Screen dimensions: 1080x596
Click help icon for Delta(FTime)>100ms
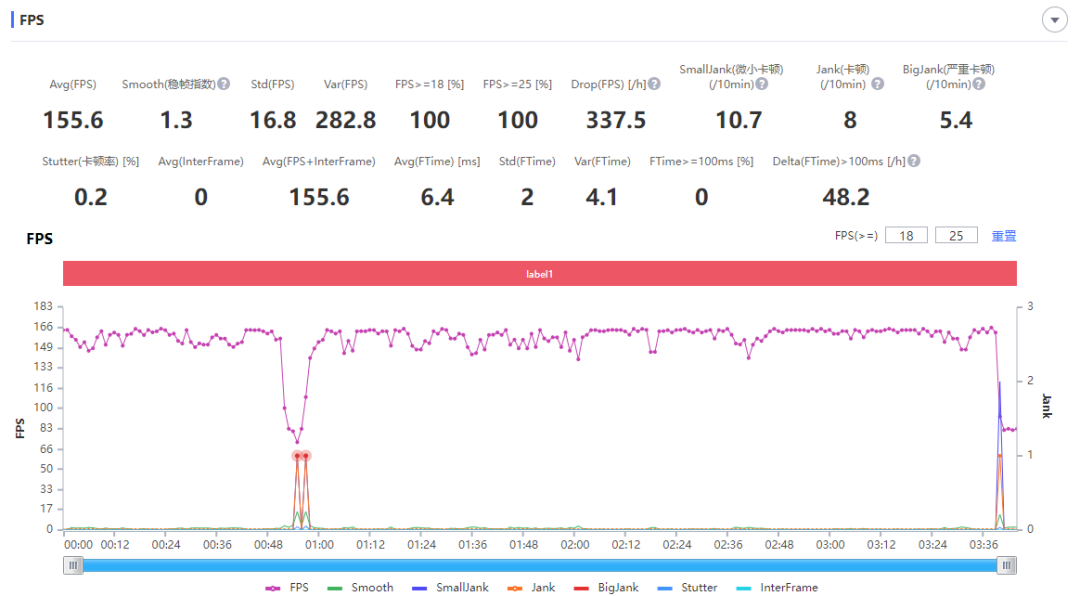point(913,161)
